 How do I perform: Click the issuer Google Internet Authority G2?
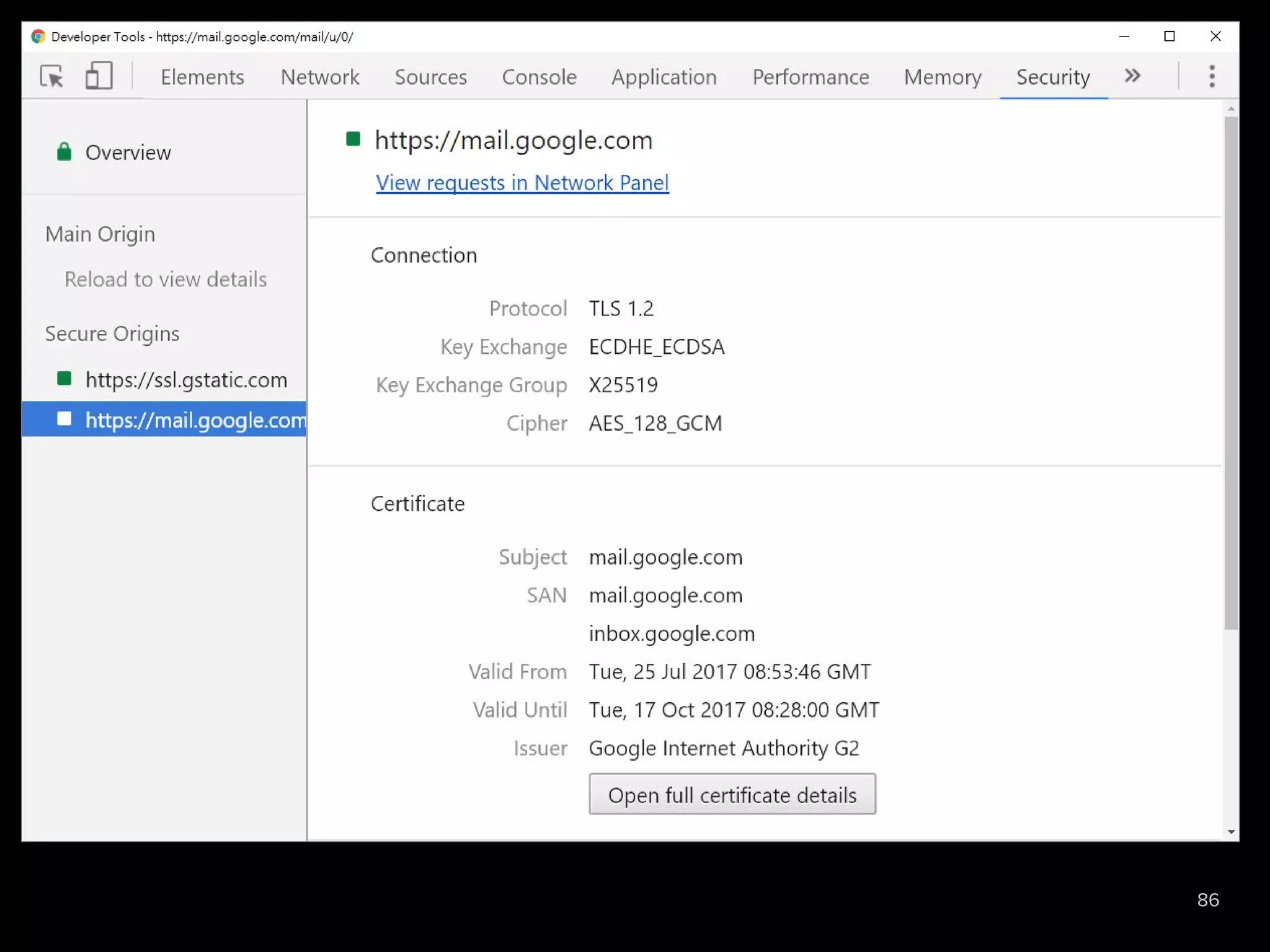coord(724,748)
